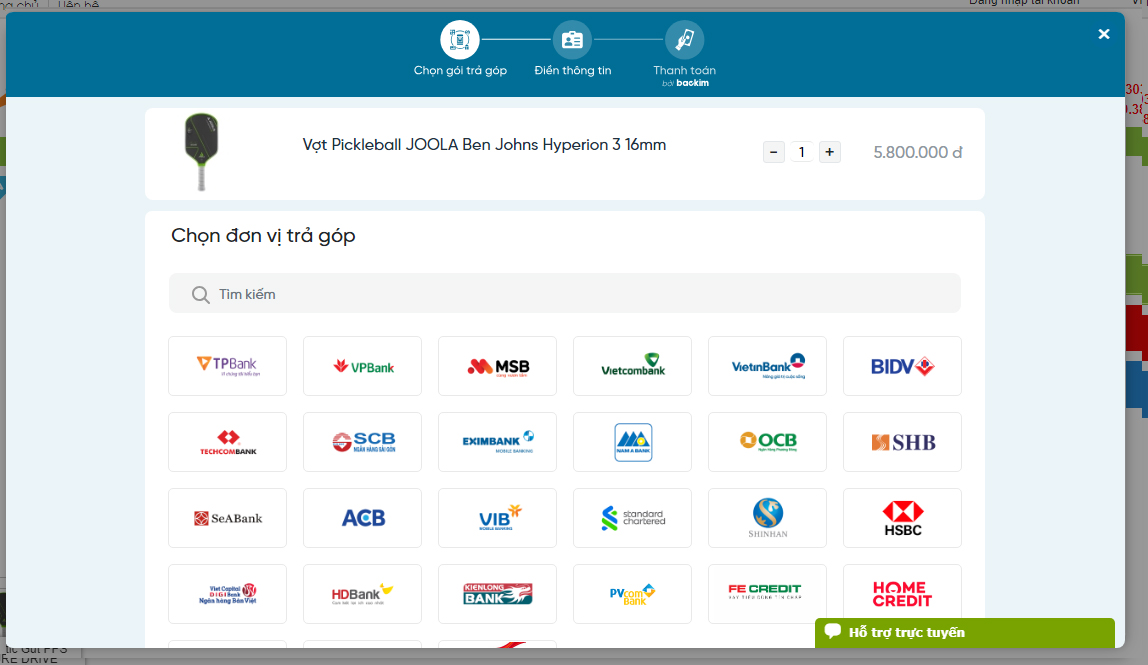Select the Standard Chartered tile
This screenshot has height=665, width=1148.
point(633,518)
